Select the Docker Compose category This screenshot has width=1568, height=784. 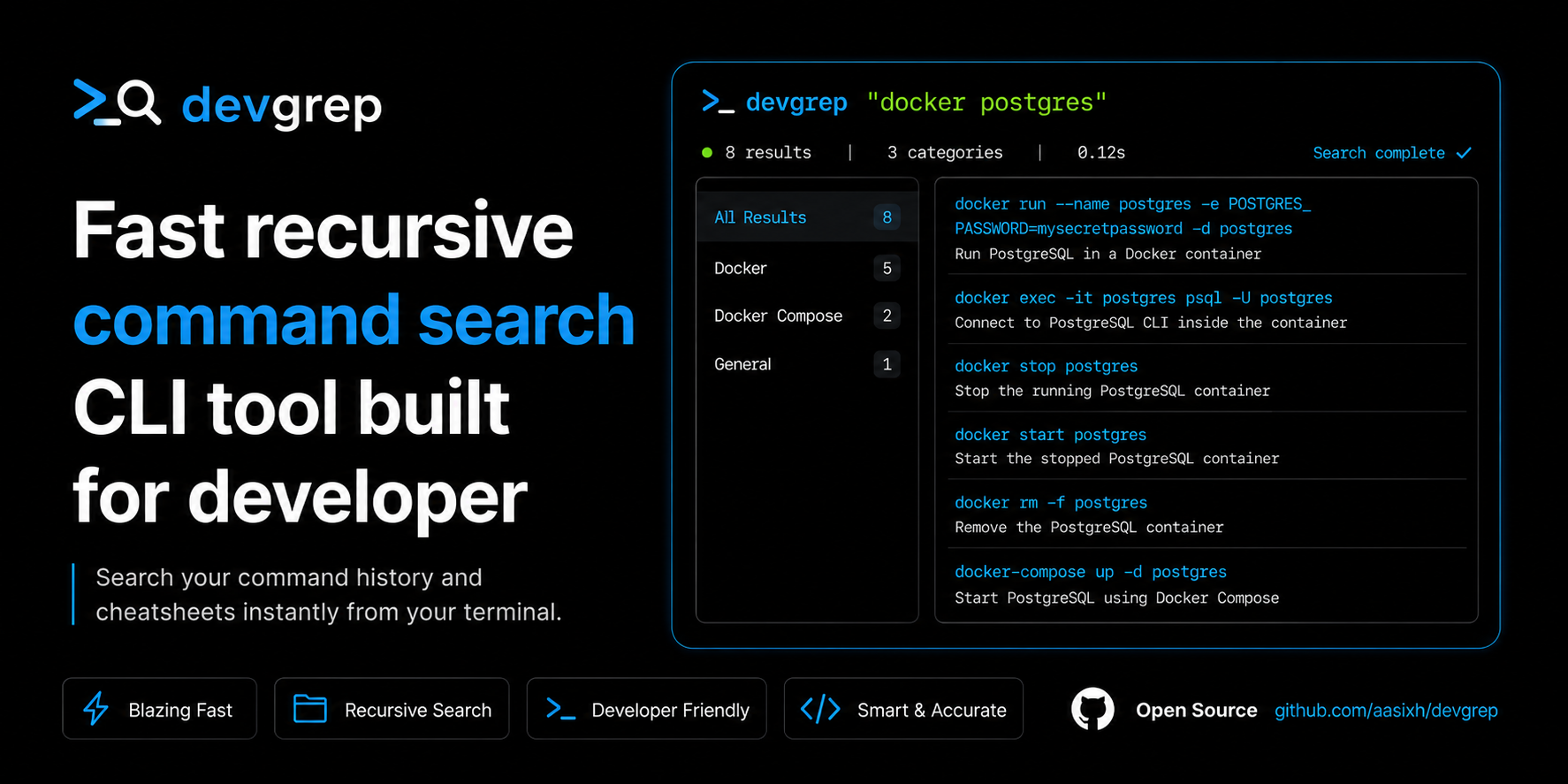pos(807,316)
